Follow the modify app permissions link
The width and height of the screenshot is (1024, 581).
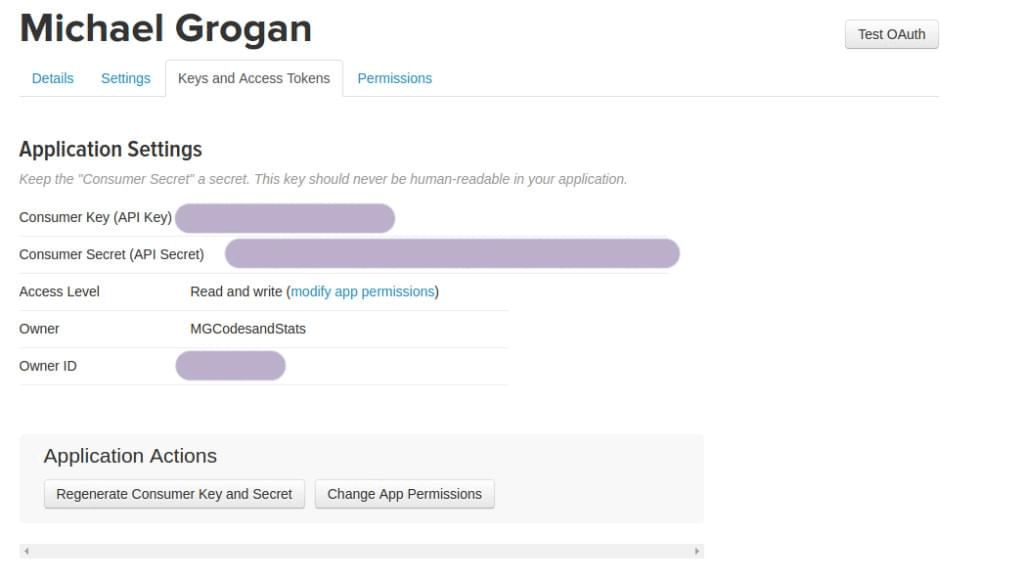coord(362,292)
